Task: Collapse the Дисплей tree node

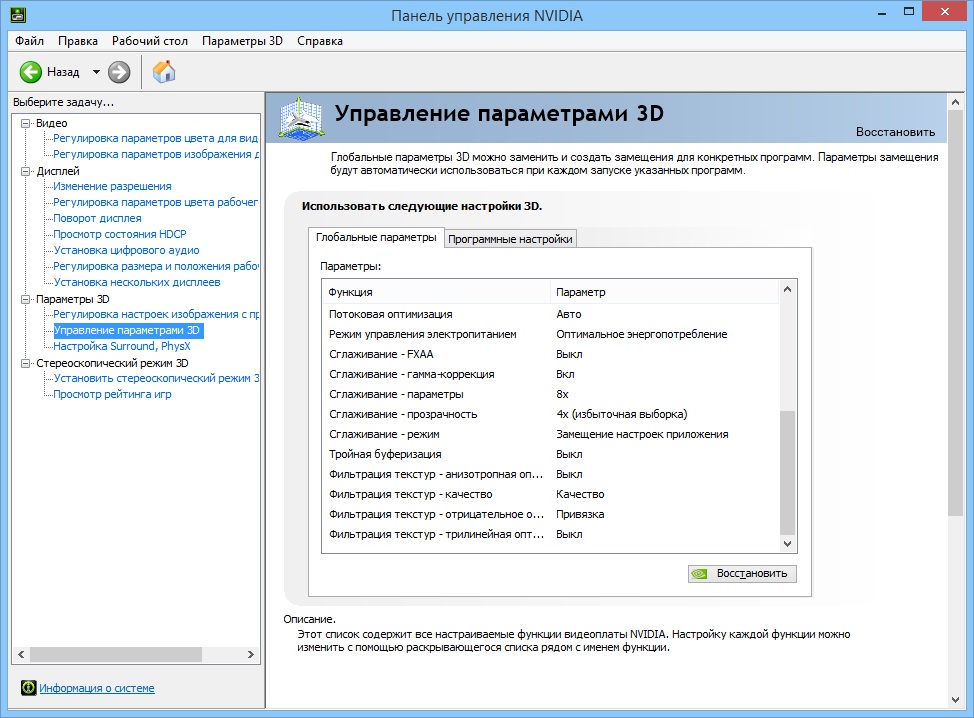Action: [25, 171]
